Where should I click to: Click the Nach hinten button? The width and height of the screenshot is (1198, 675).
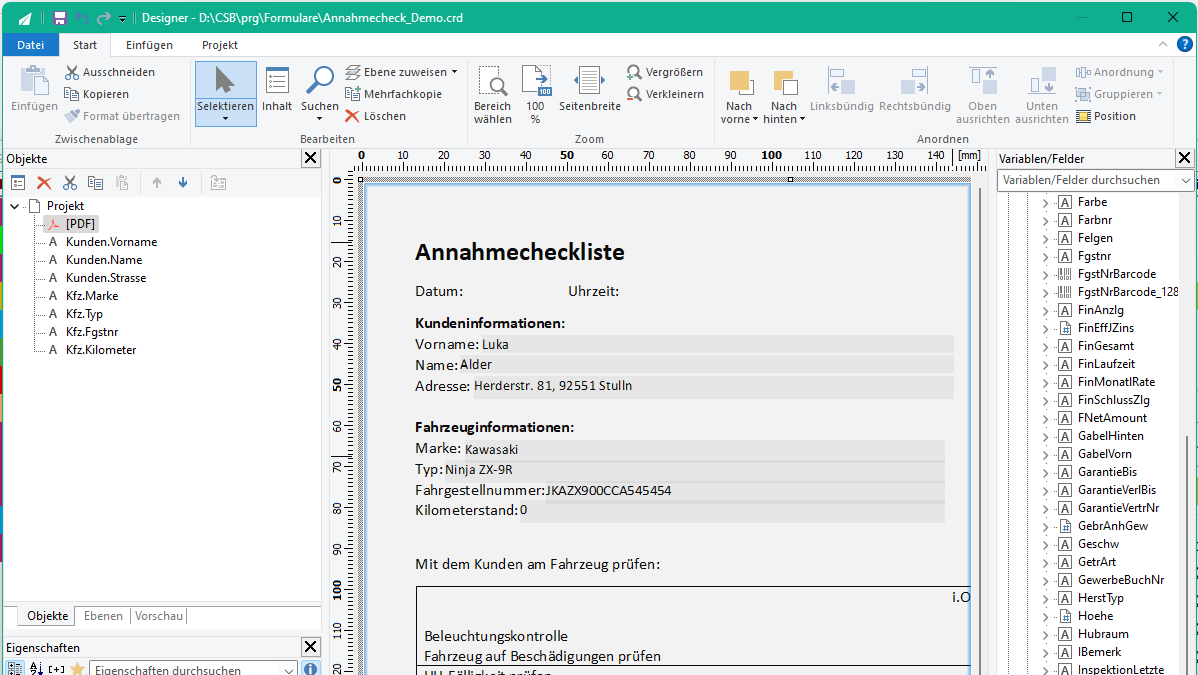point(784,95)
